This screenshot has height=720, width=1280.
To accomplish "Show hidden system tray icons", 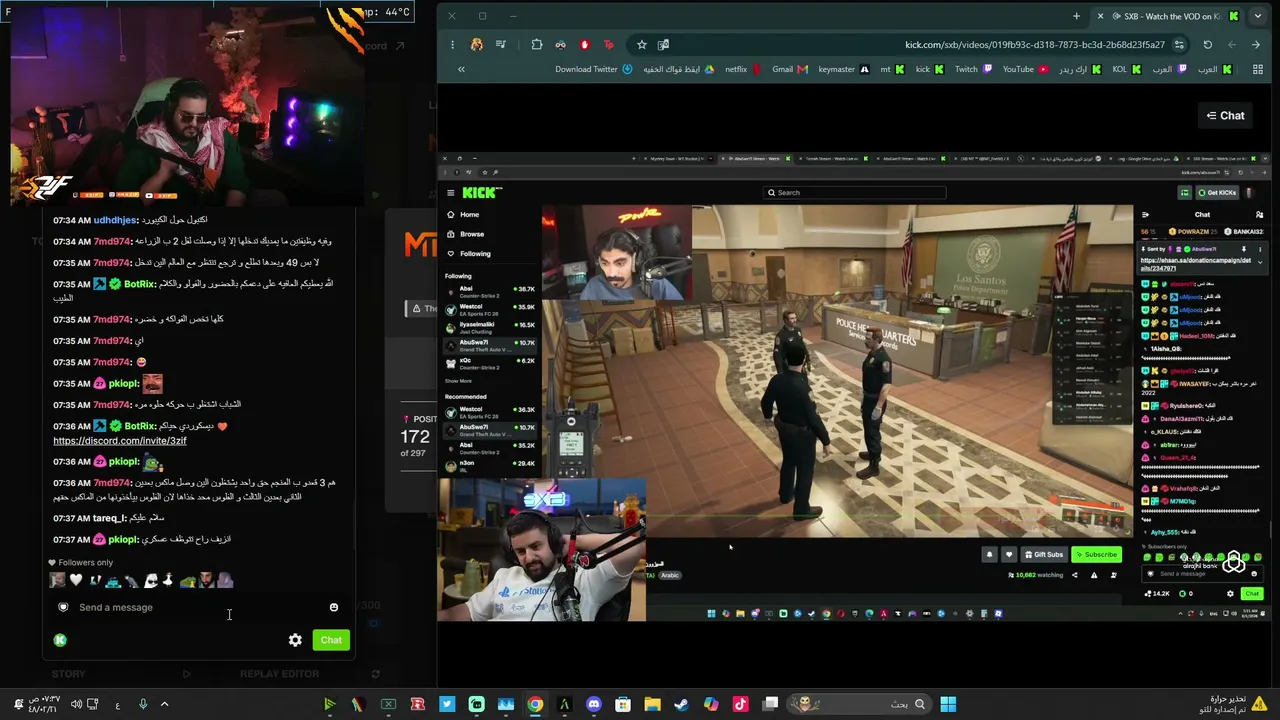I will coord(164,704).
